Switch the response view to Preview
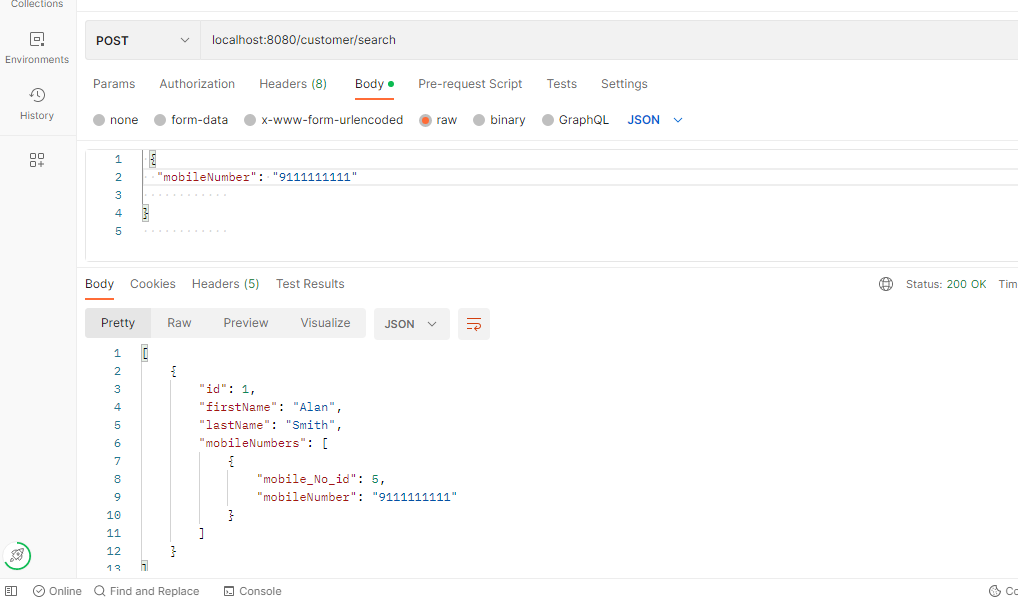 coord(246,323)
